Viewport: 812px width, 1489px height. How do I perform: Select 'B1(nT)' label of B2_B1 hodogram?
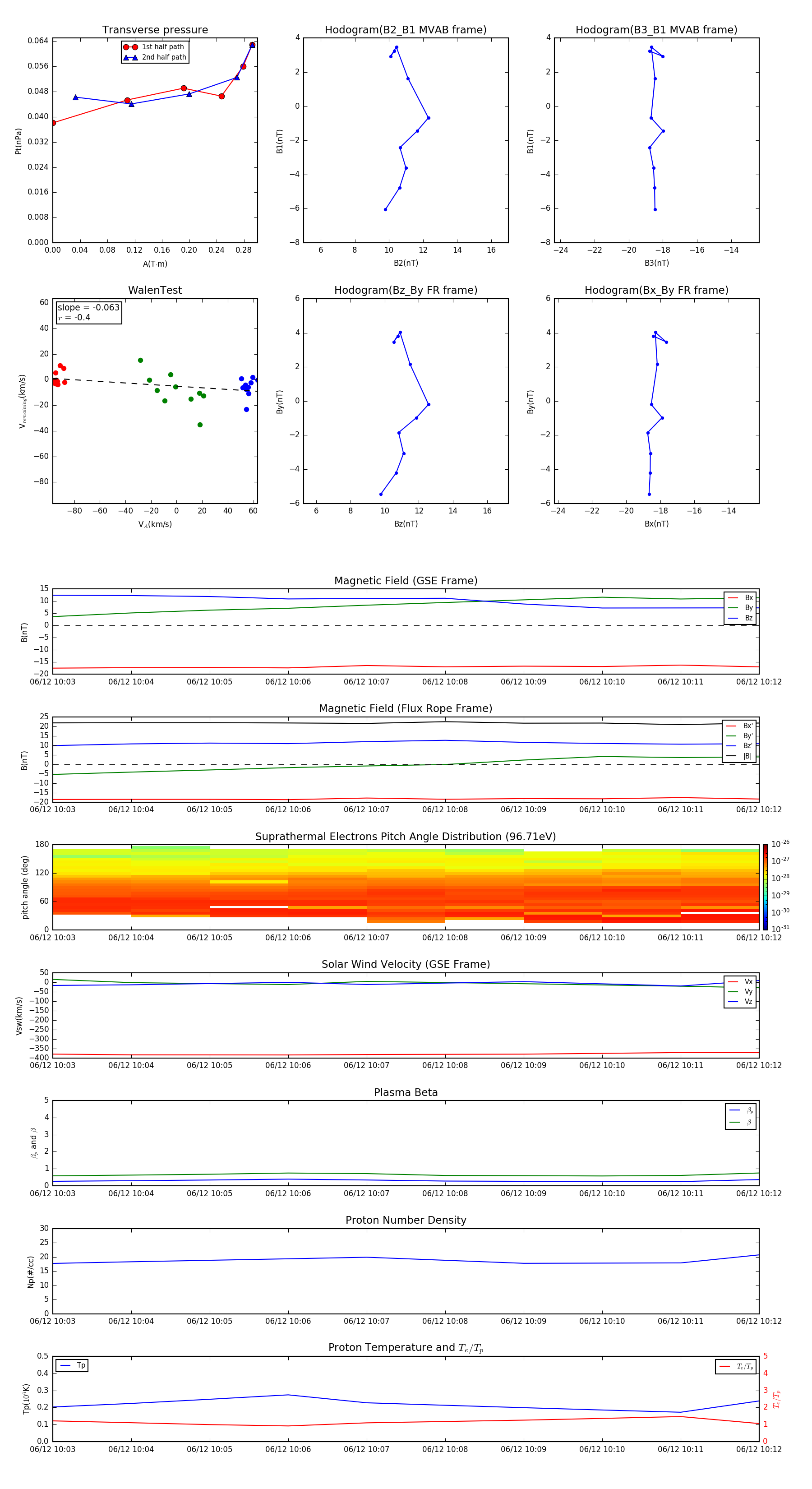(x=280, y=141)
